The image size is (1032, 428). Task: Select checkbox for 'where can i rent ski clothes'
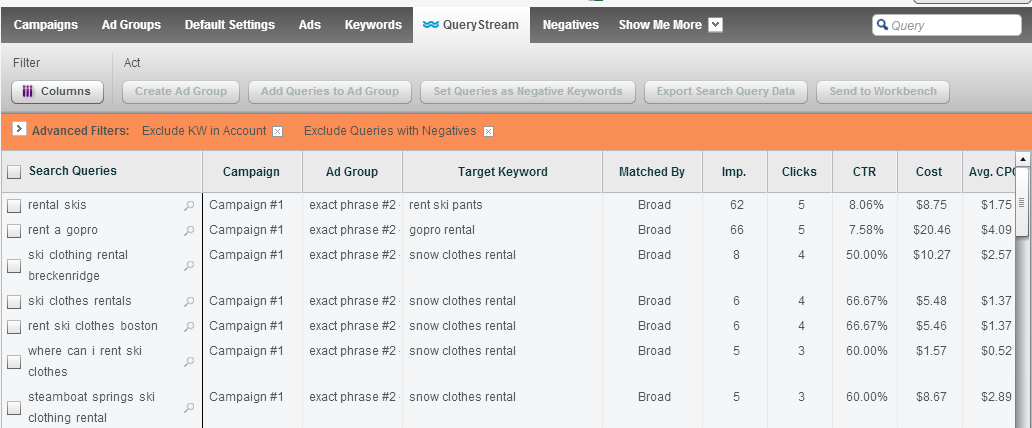point(14,362)
